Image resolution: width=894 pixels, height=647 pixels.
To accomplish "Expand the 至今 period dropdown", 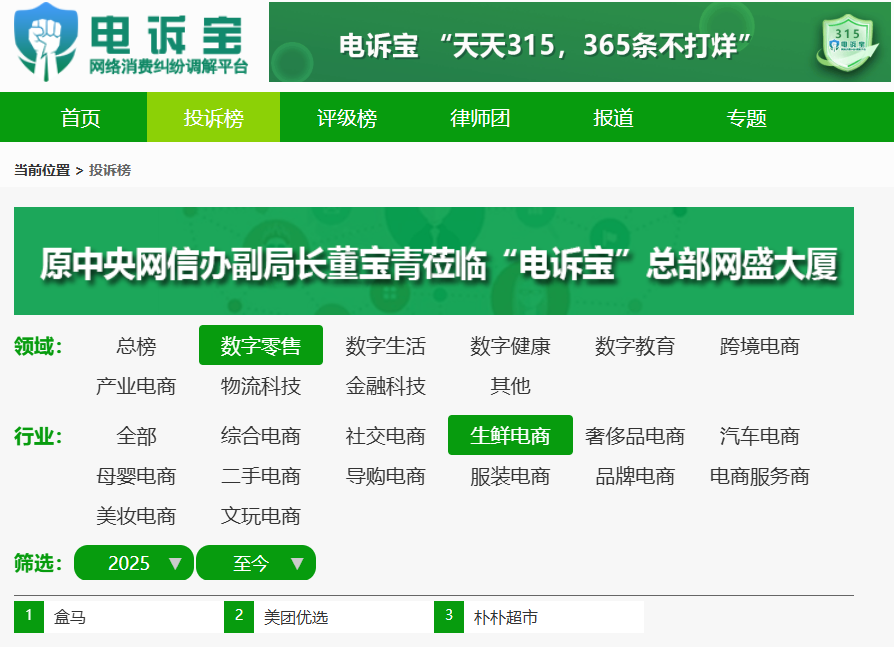I will tap(256, 563).
